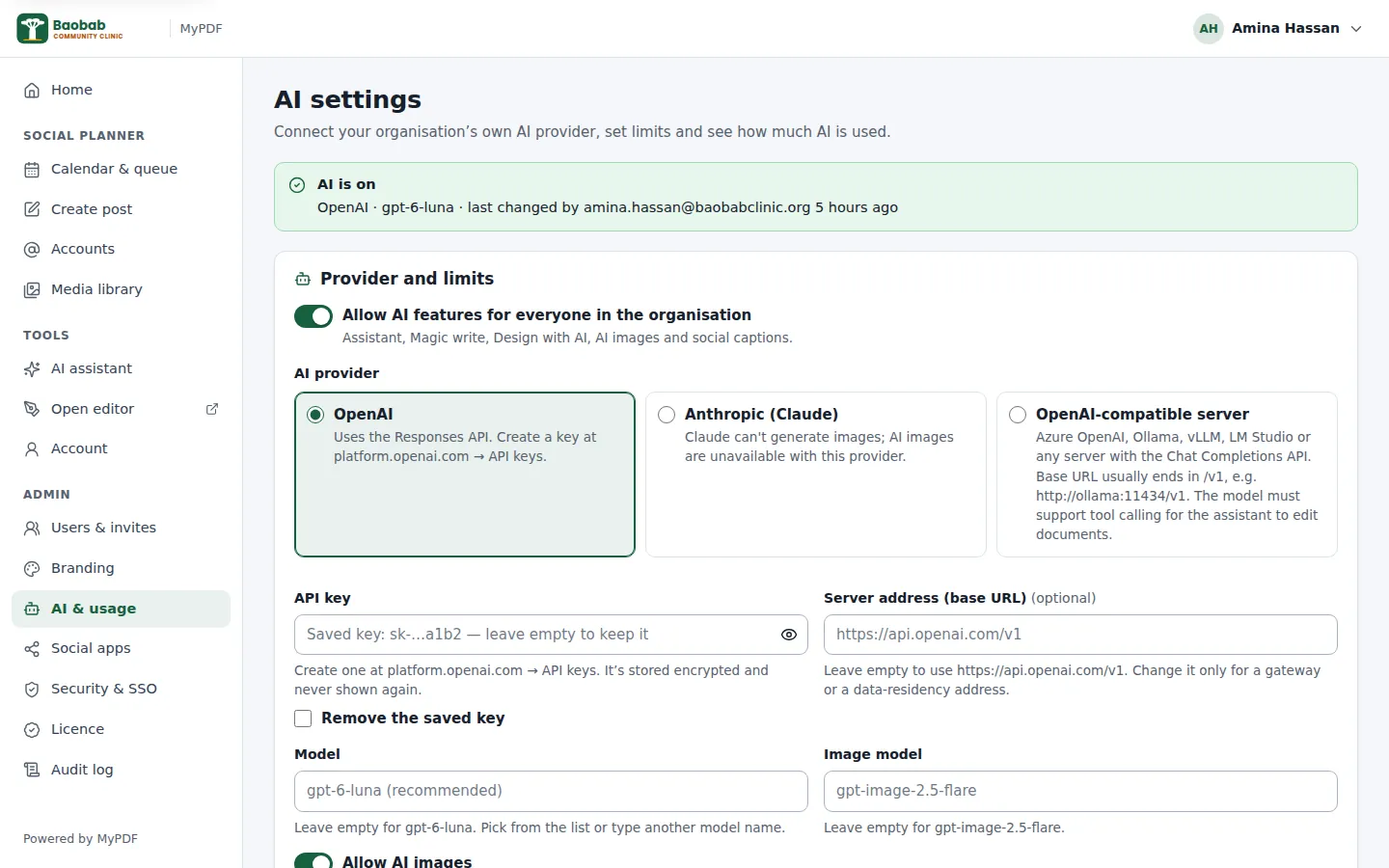Viewport: 1389px width, 868px height.
Task: Open the Model combo box
Action: tap(551, 791)
